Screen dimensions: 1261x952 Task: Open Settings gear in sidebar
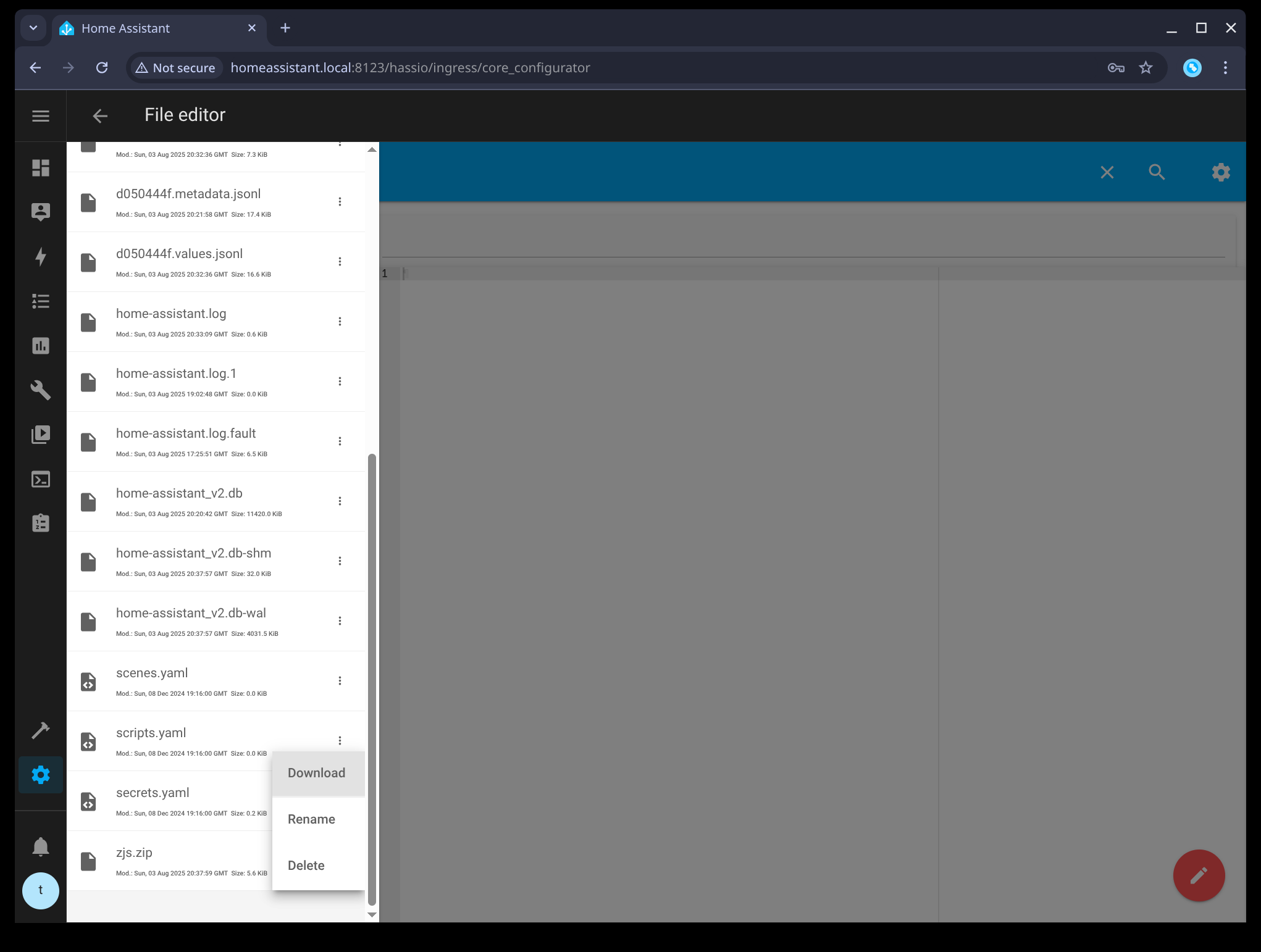(x=41, y=775)
